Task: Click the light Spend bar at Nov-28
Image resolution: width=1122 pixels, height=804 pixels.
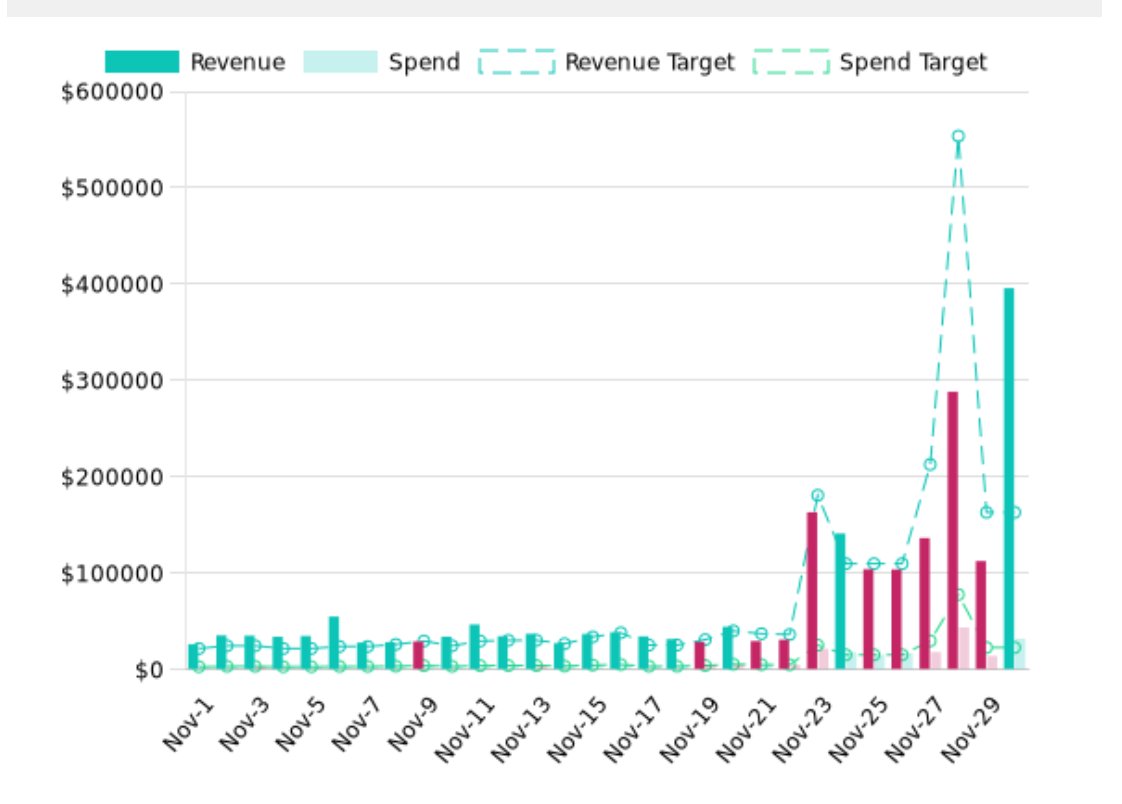Action: pos(968,650)
